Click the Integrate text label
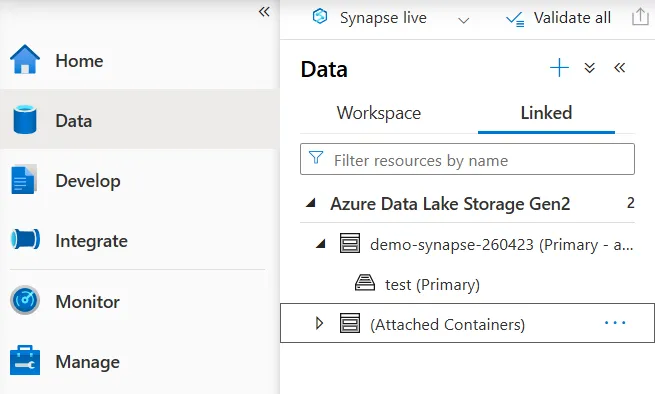 pos(91,241)
